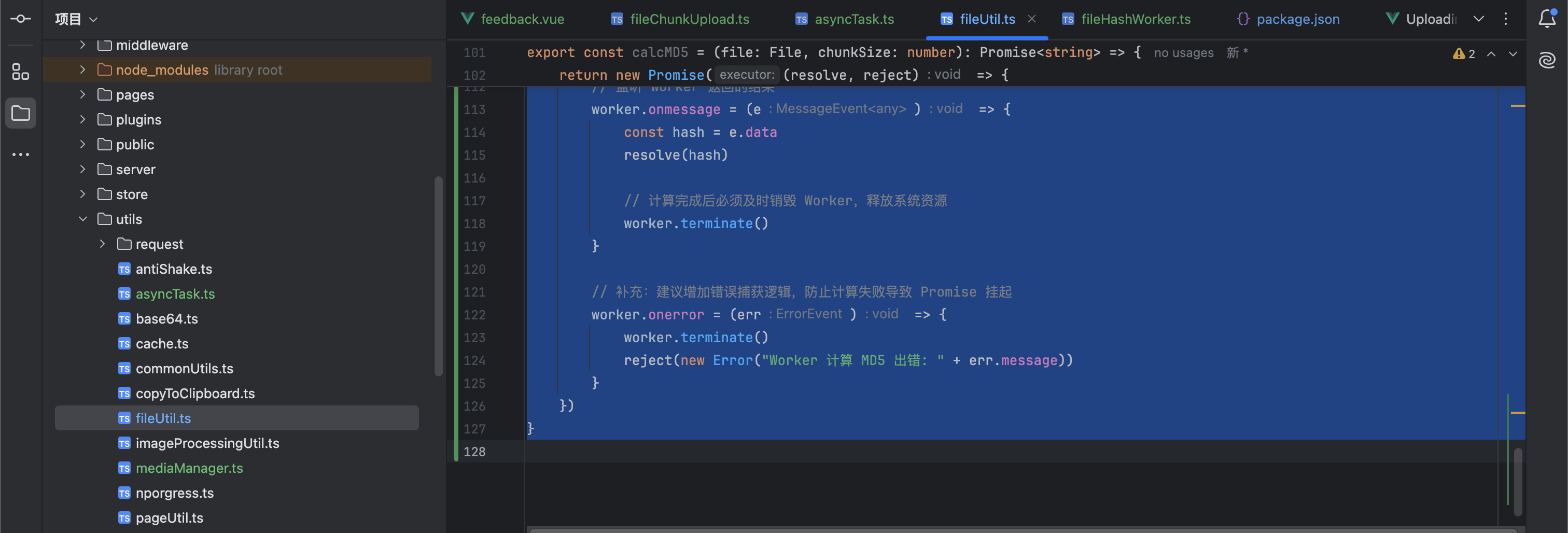
Task: Jump to previous problem with up arrow
Action: point(1491,54)
